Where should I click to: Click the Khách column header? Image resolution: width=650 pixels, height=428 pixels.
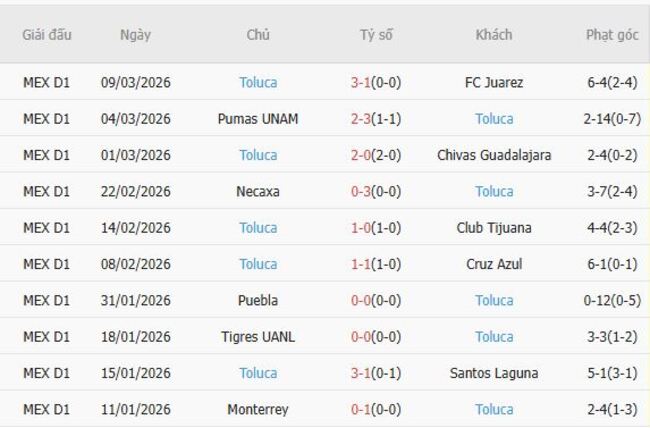coord(494,35)
